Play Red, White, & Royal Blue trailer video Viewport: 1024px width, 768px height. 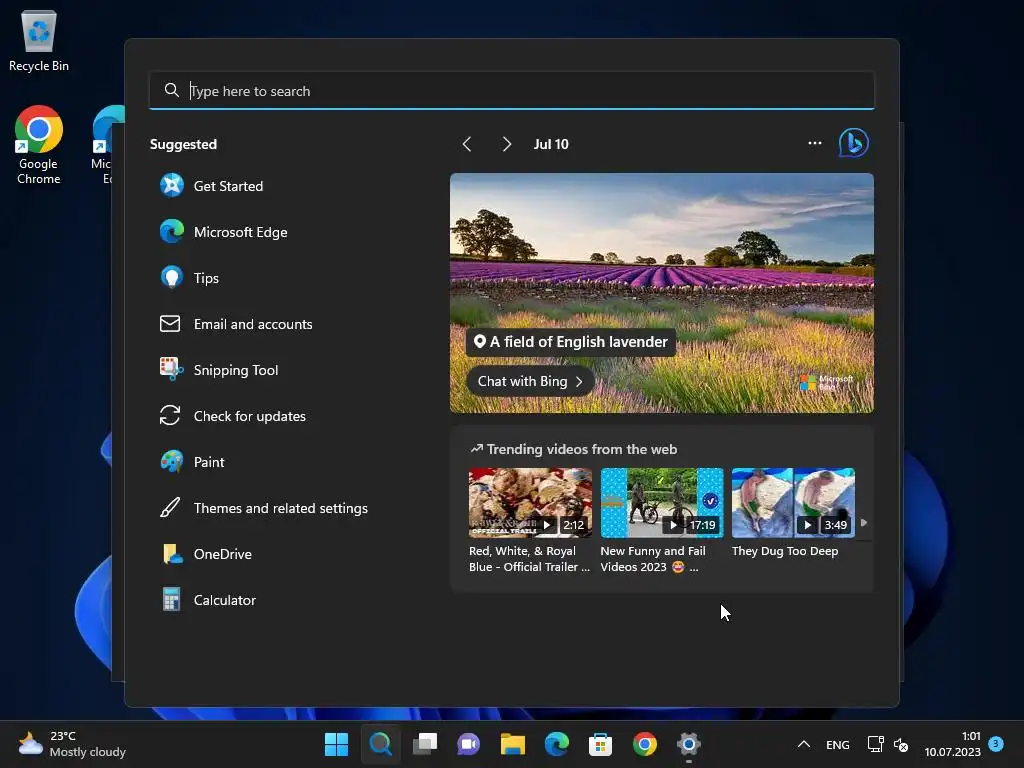coord(530,503)
